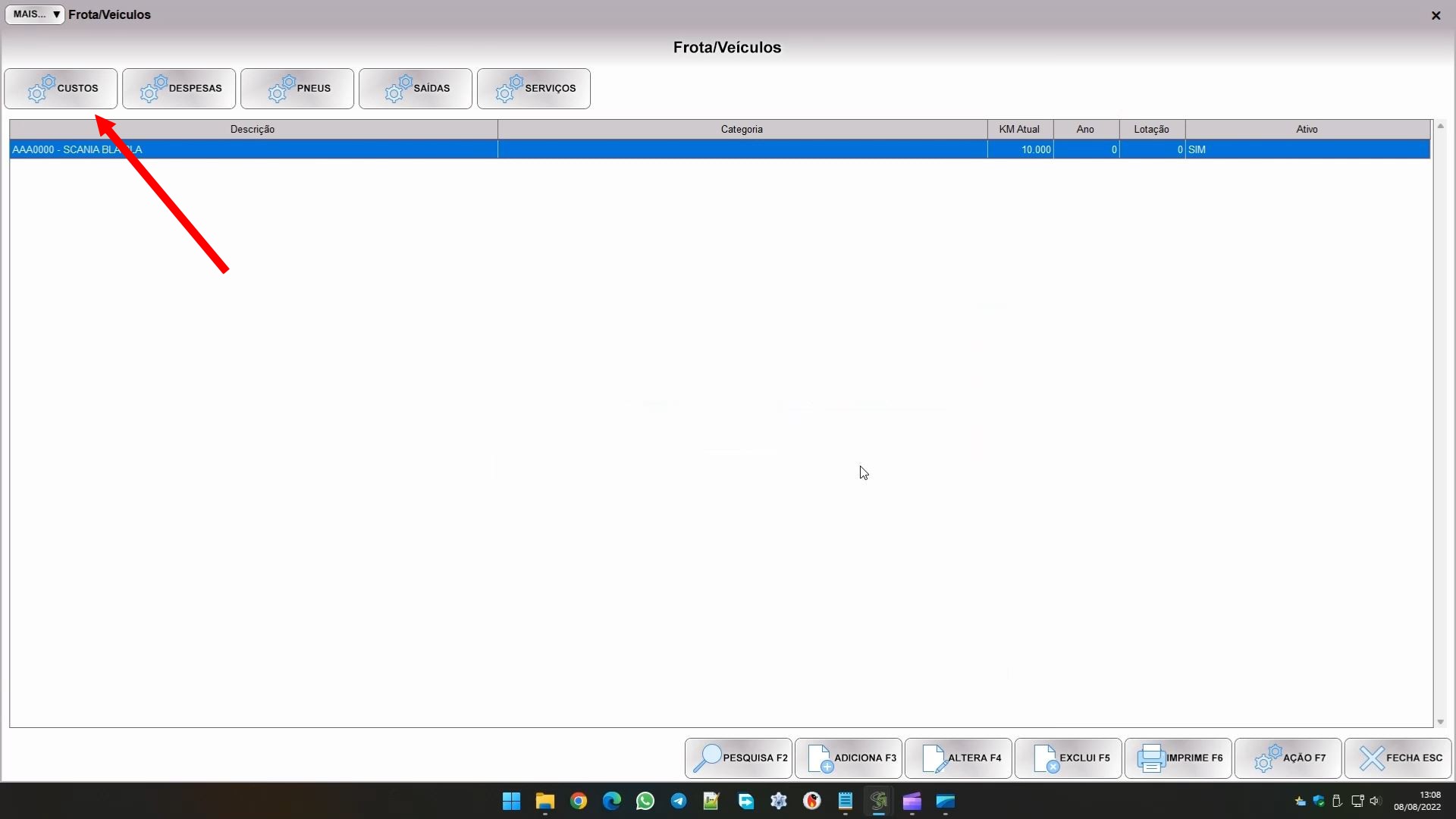1456x819 pixels.
Task: Open the PNEUS gear button
Action: click(x=297, y=89)
